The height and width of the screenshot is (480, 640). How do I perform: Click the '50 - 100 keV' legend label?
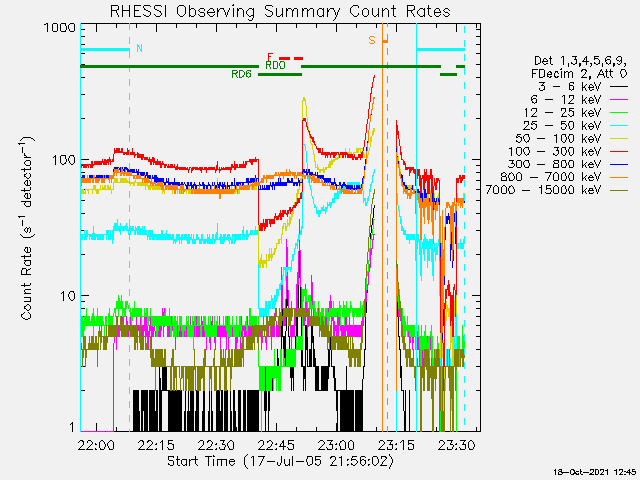coord(558,138)
